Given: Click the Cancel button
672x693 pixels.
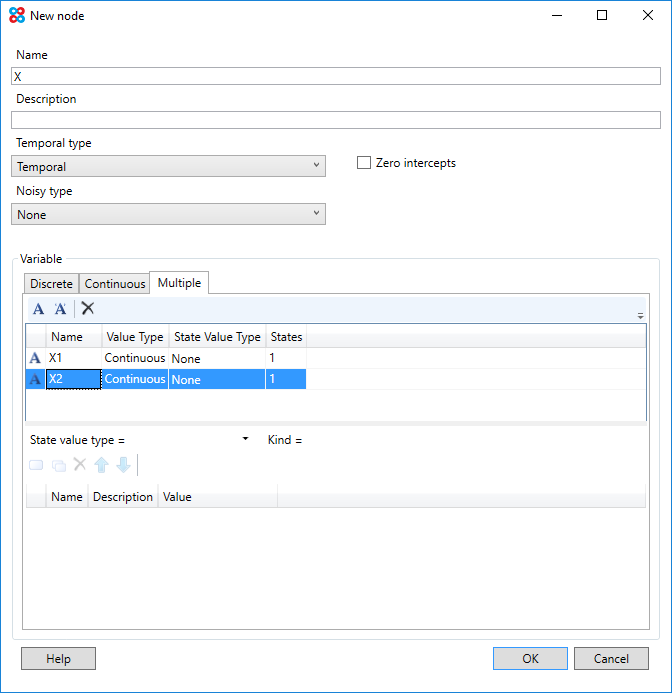Looking at the screenshot, I should point(611,659).
